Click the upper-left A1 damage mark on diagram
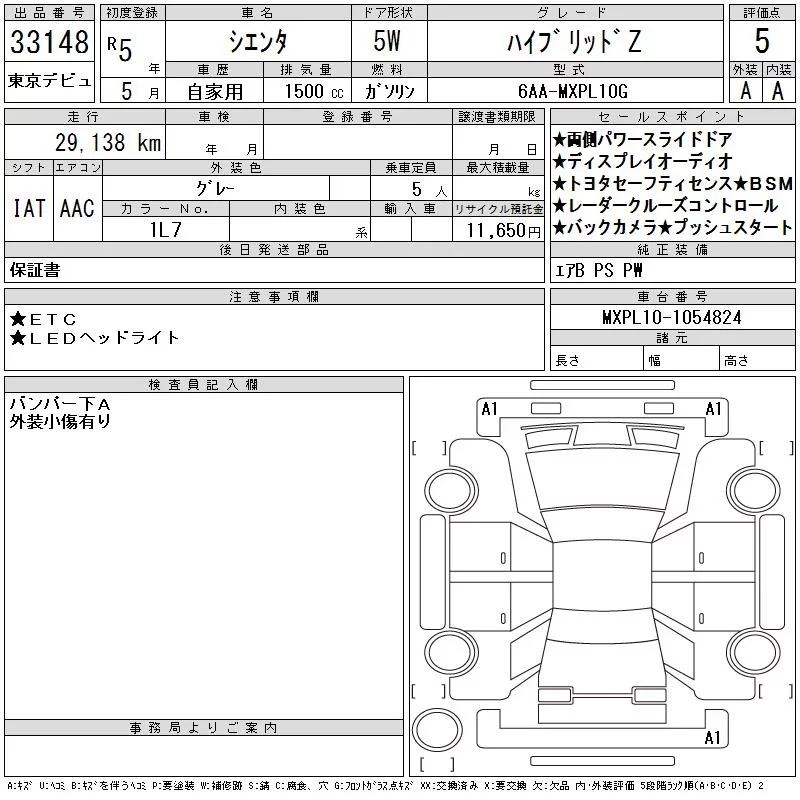This screenshot has width=800, height=800. pos(489,408)
